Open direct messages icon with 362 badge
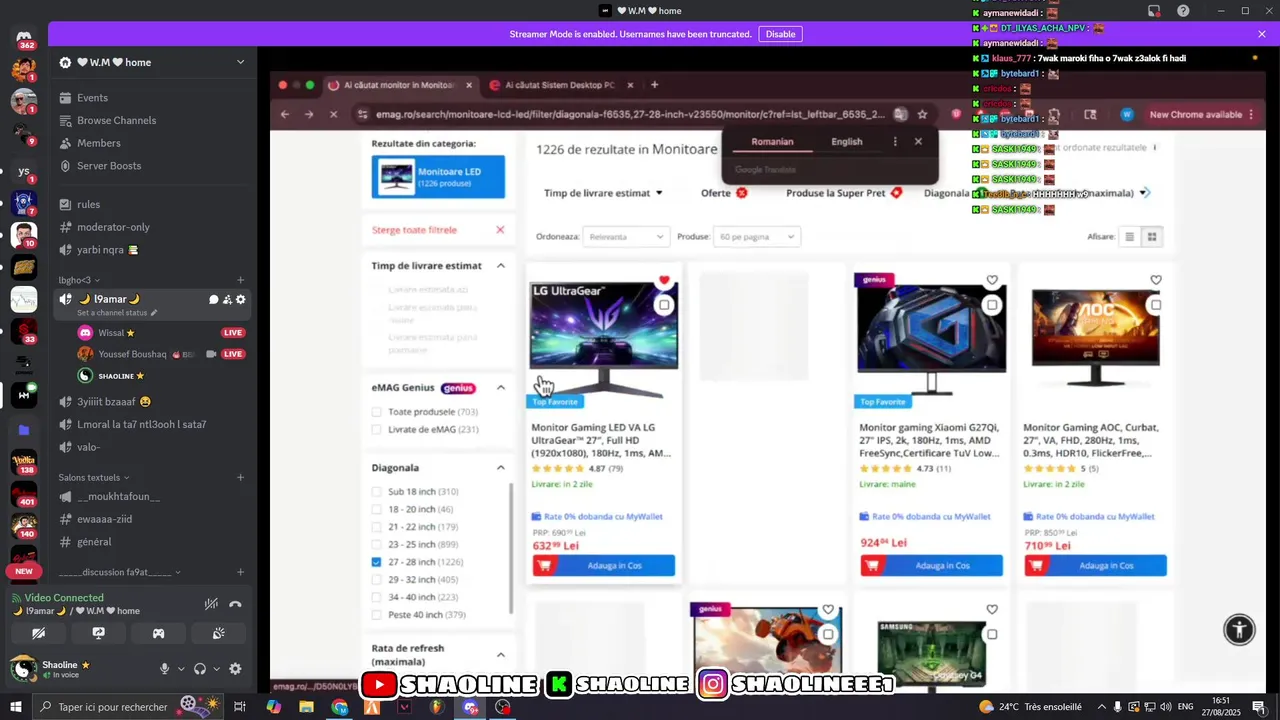Viewport: 1280px width, 720px height. (x=24, y=38)
